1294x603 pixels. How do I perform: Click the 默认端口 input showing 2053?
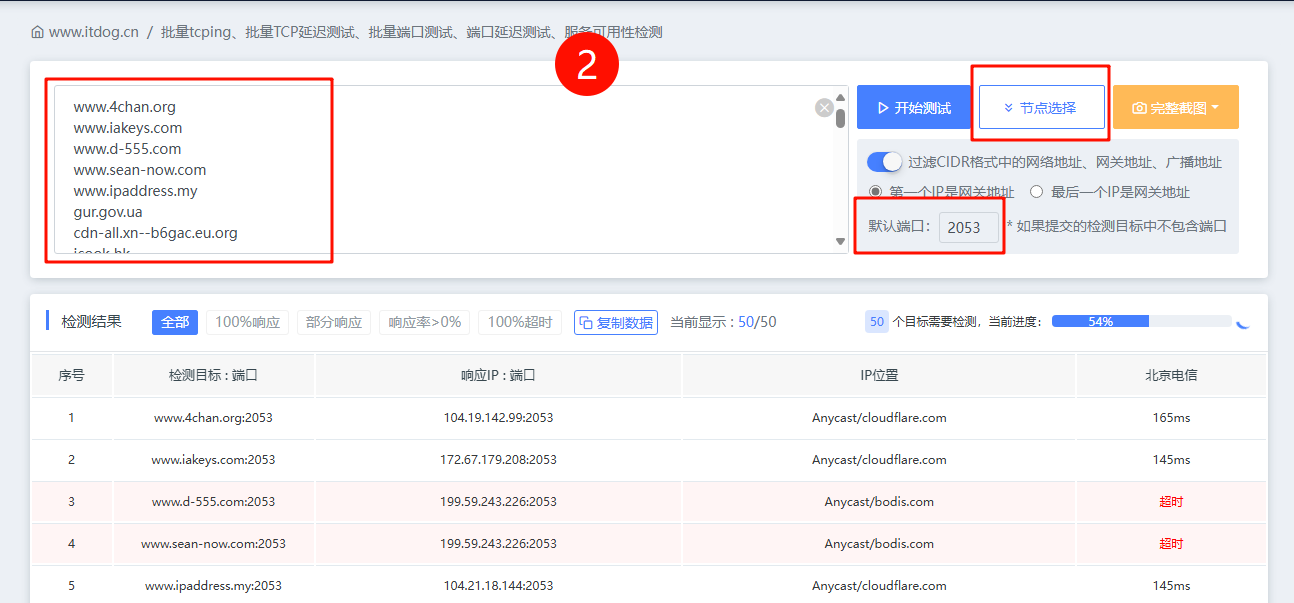coord(968,227)
